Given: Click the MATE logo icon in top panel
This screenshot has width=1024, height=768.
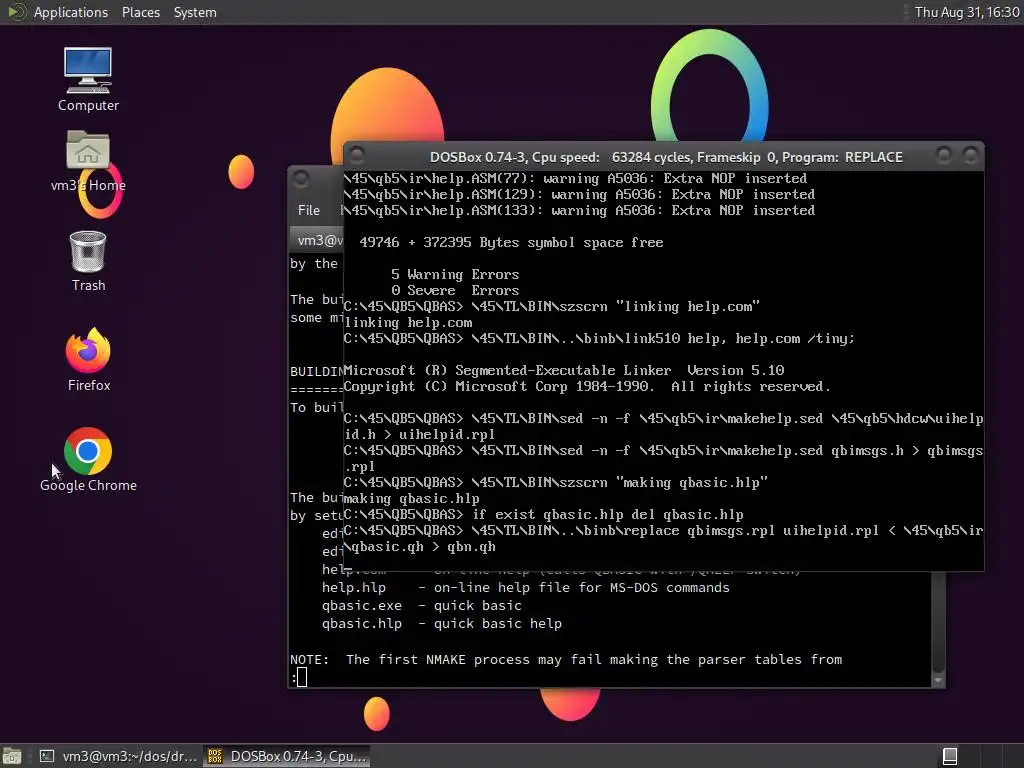Looking at the screenshot, I should (16, 12).
